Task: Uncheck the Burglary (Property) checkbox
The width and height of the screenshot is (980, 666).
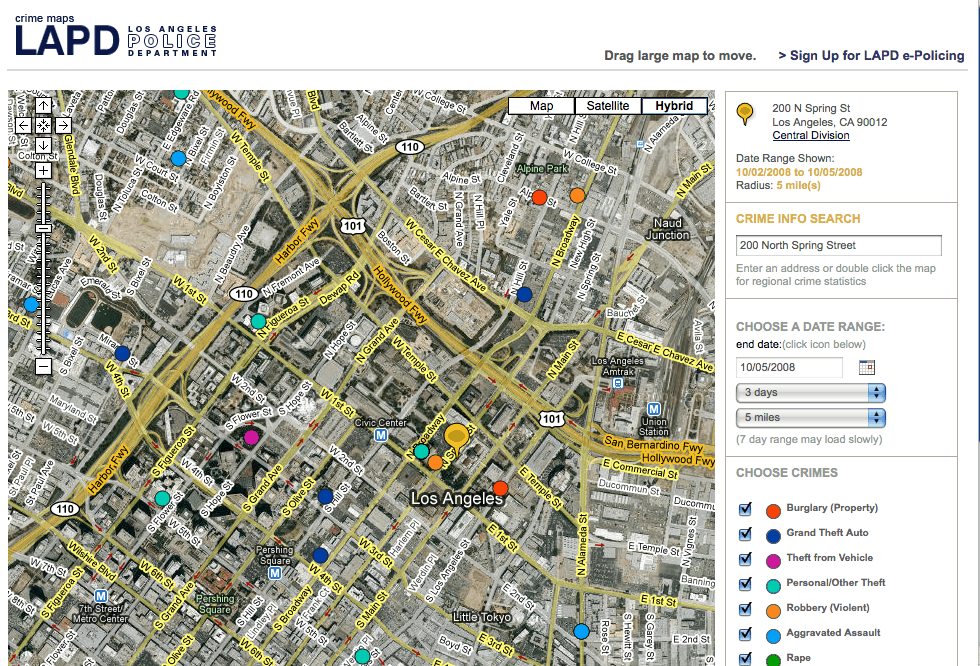Action: 745,509
